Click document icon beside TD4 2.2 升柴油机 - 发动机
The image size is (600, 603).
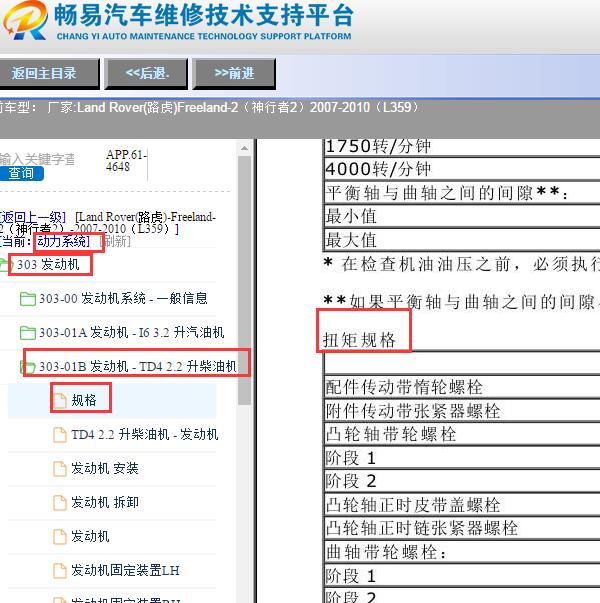pos(60,435)
